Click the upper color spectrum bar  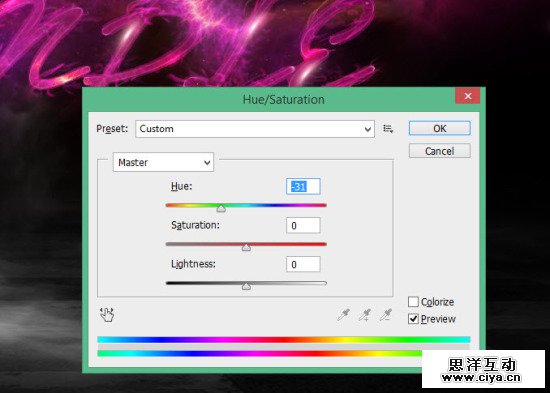click(283, 339)
